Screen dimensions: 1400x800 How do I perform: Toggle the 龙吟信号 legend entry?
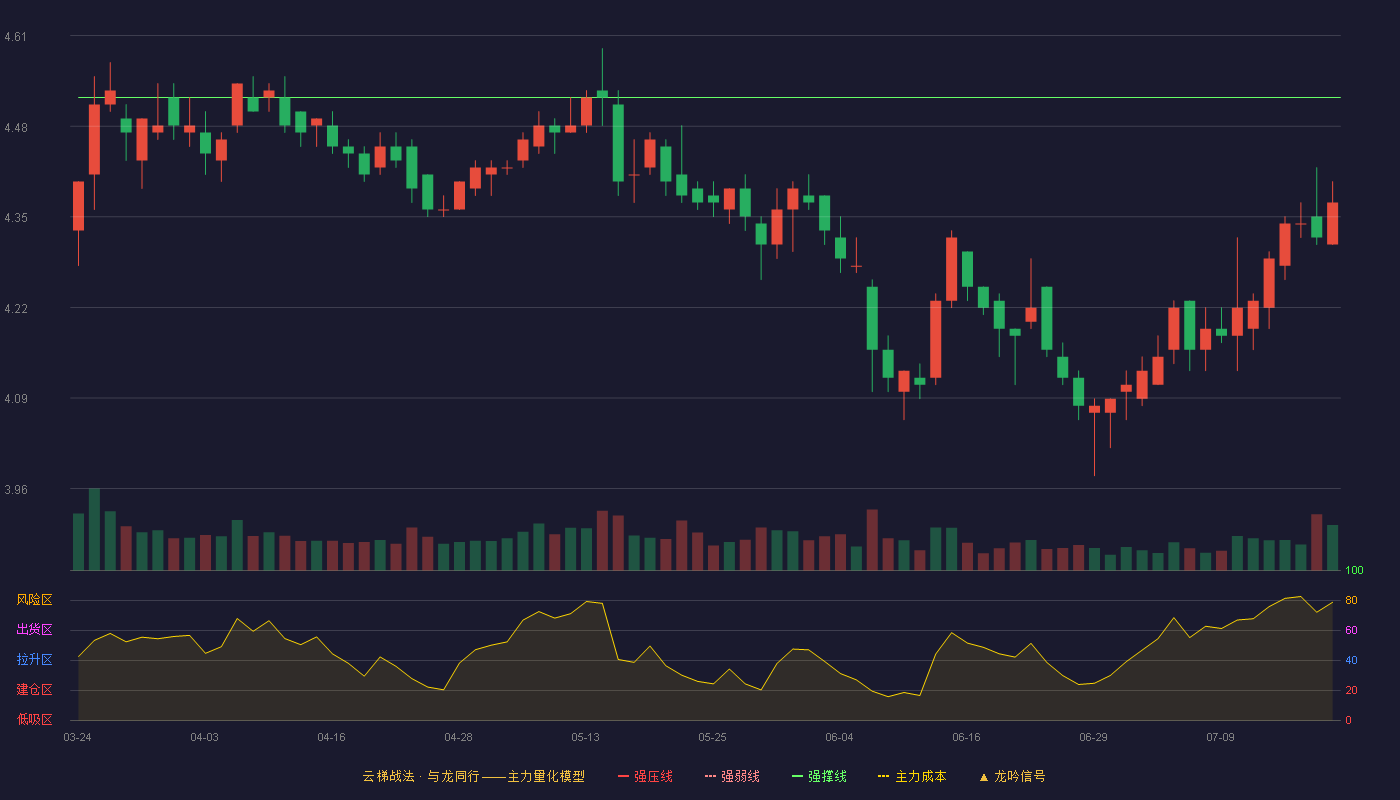click(1012, 776)
